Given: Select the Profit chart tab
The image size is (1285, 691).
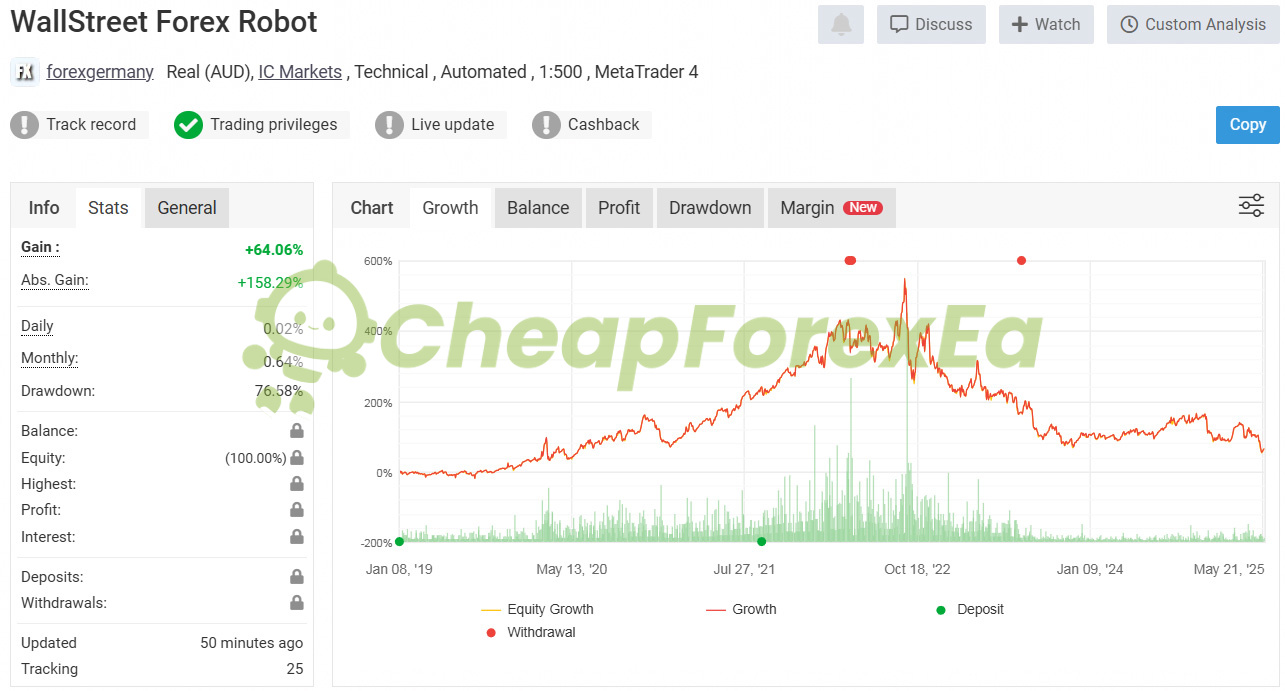Looking at the screenshot, I should [619, 208].
